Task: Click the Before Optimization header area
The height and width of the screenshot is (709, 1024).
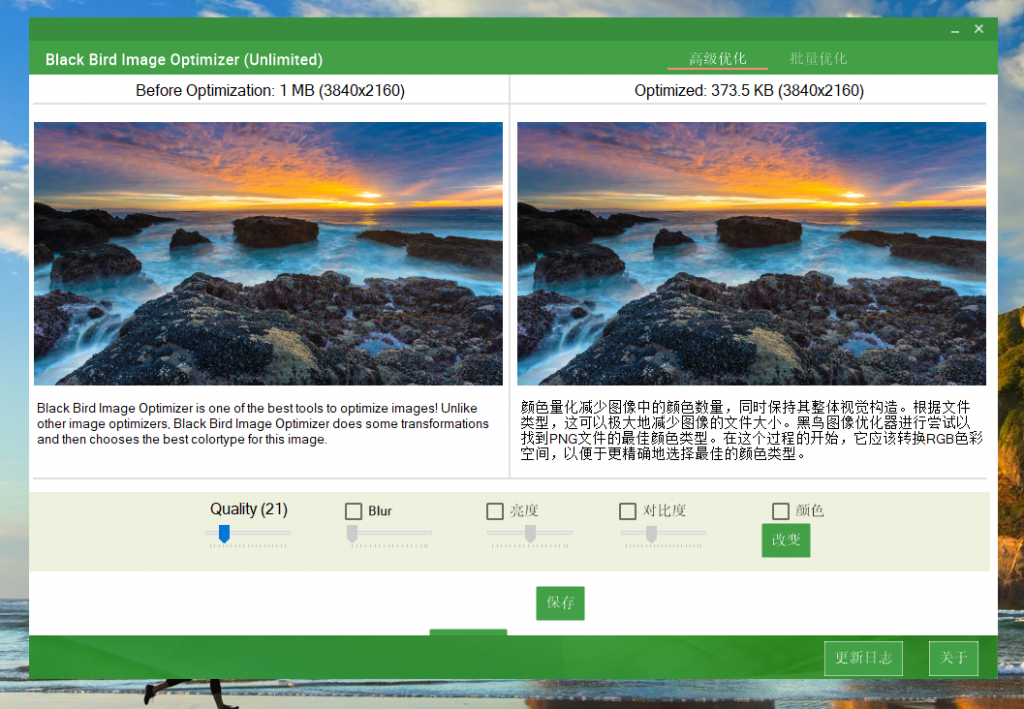Action: pyautogui.click(x=268, y=90)
